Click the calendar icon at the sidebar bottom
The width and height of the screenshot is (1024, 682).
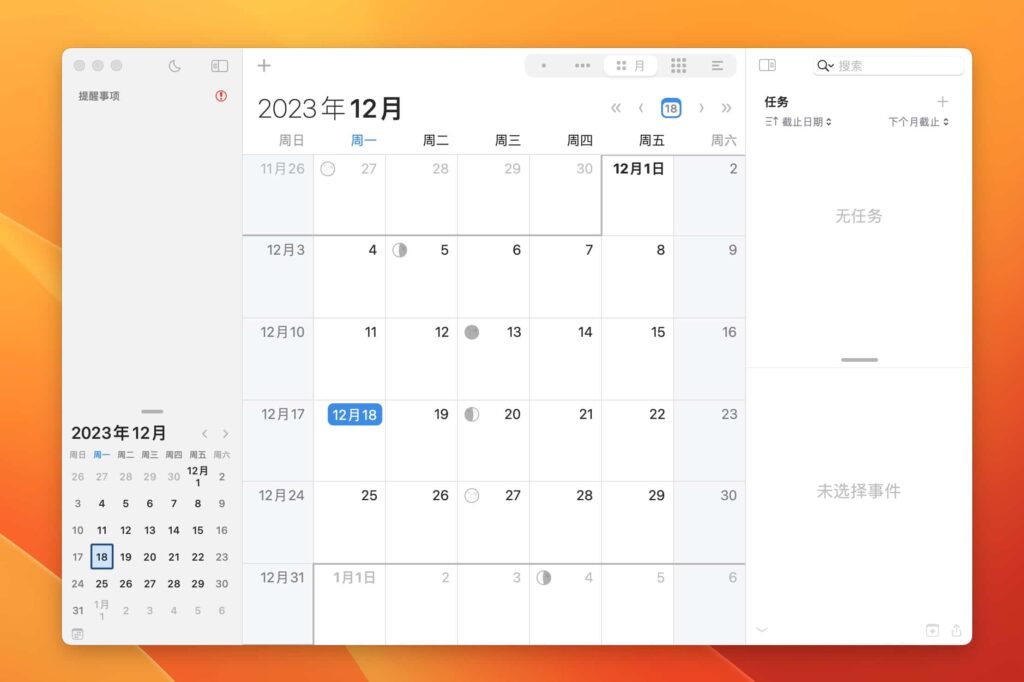pyautogui.click(x=77, y=634)
